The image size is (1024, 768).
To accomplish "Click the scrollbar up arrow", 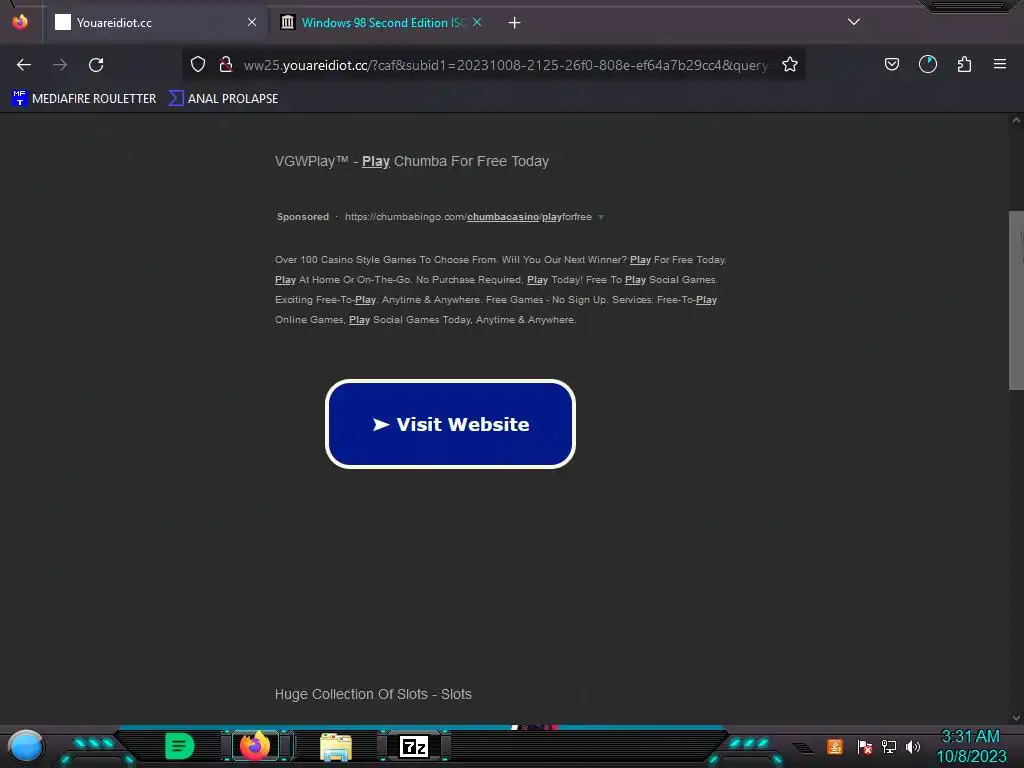I will tap(1016, 120).
